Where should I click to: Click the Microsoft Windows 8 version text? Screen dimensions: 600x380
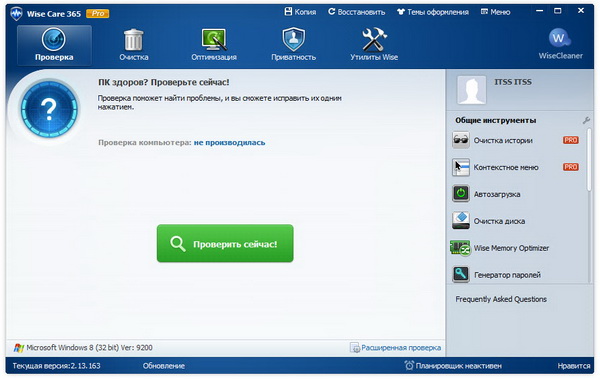(89, 347)
